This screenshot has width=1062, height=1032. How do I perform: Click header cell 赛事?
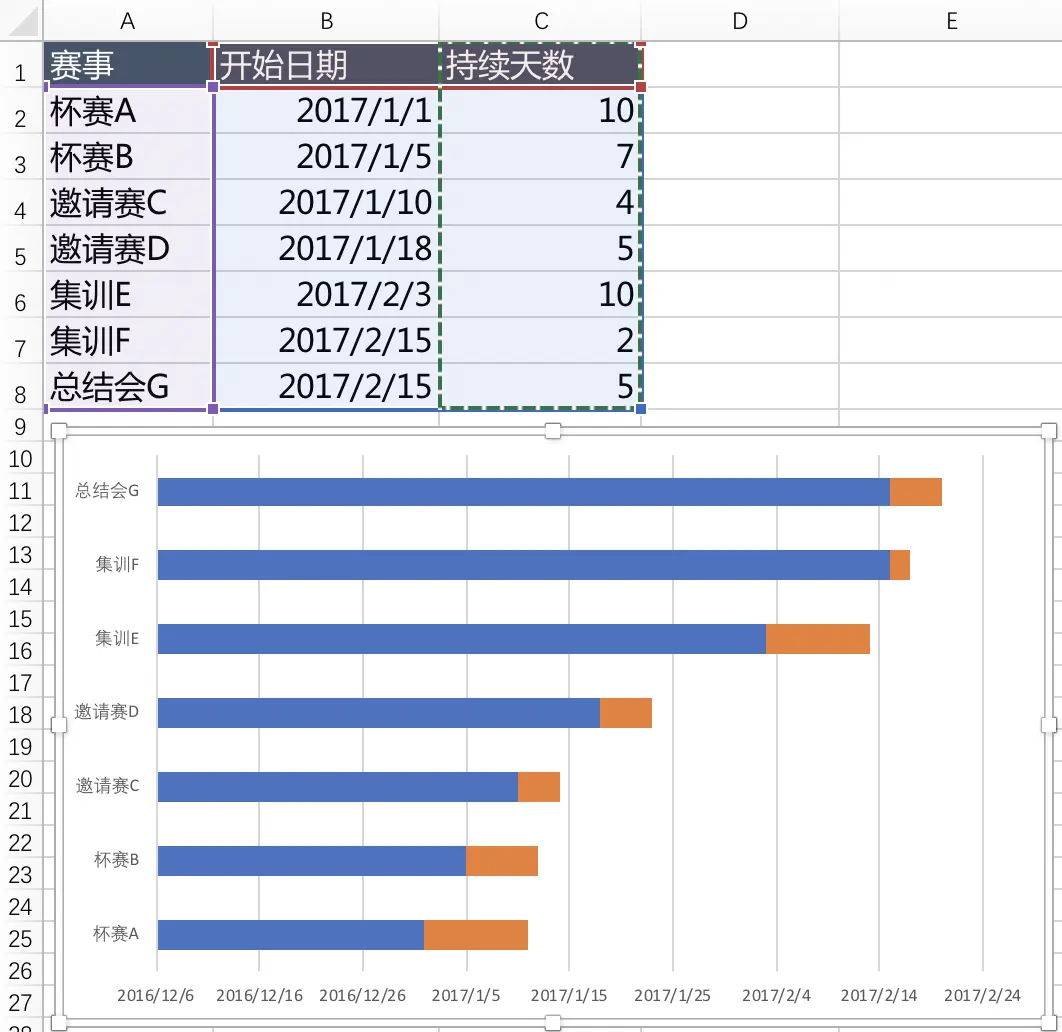128,65
